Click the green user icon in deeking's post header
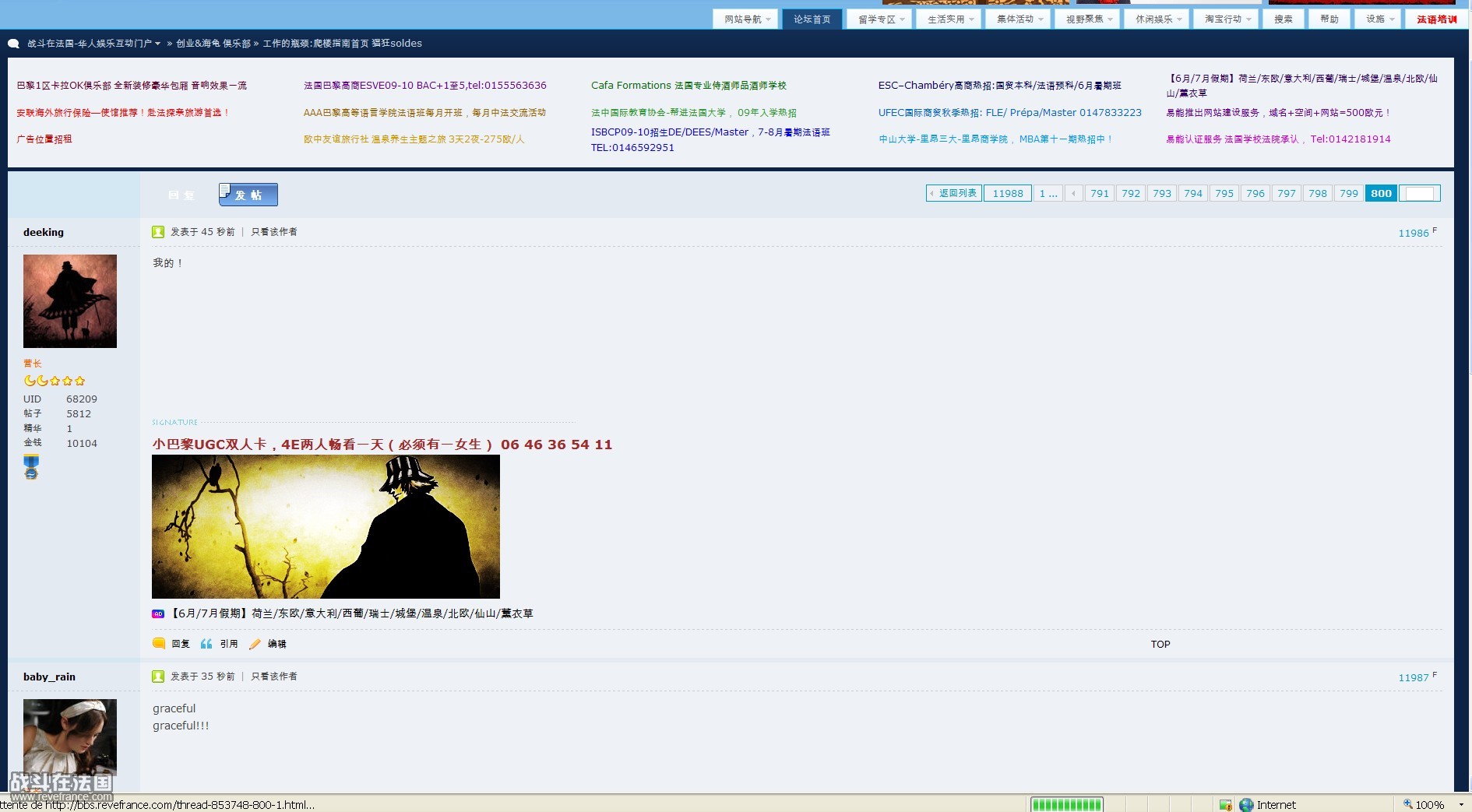This screenshot has height=812, width=1472. (158, 232)
